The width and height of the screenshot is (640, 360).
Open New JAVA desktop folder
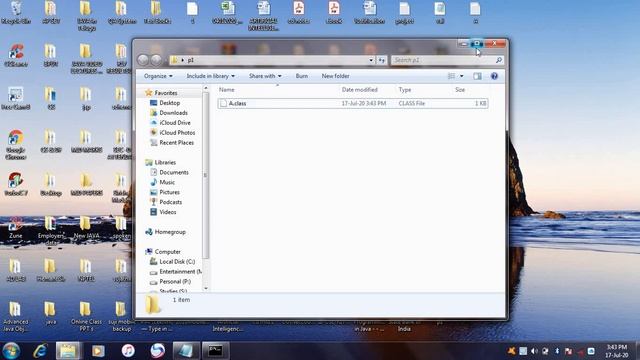click(x=86, y=228)
